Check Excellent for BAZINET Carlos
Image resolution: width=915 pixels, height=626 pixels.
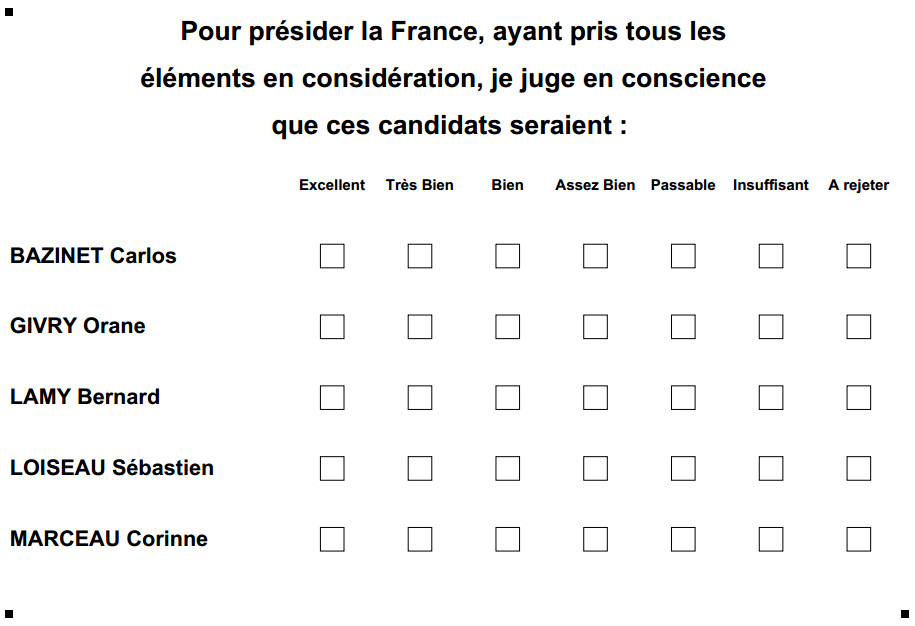pos(332,256)
